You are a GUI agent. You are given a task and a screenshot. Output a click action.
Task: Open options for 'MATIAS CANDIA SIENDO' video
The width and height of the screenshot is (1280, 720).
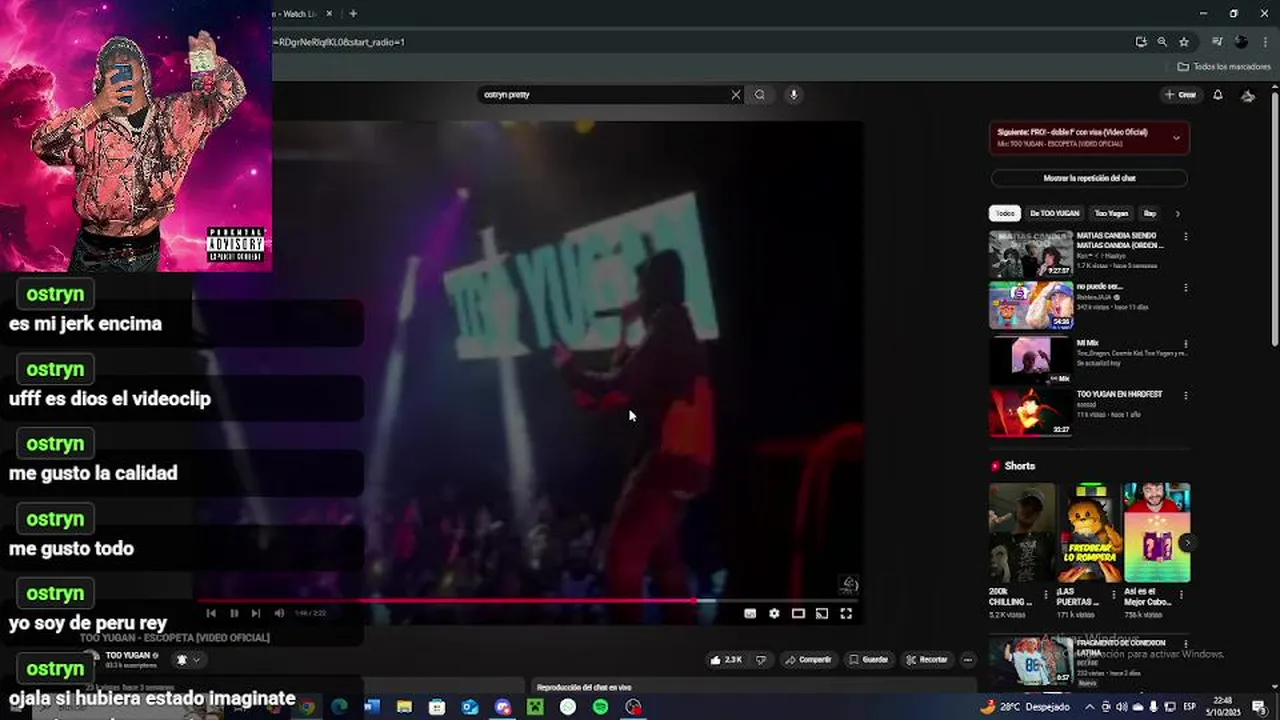1186,237
